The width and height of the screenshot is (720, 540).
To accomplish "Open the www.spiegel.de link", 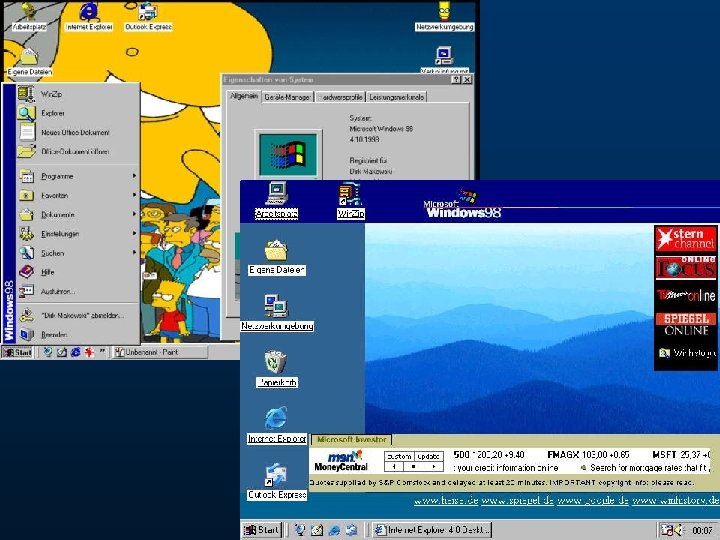I will 518,500.
